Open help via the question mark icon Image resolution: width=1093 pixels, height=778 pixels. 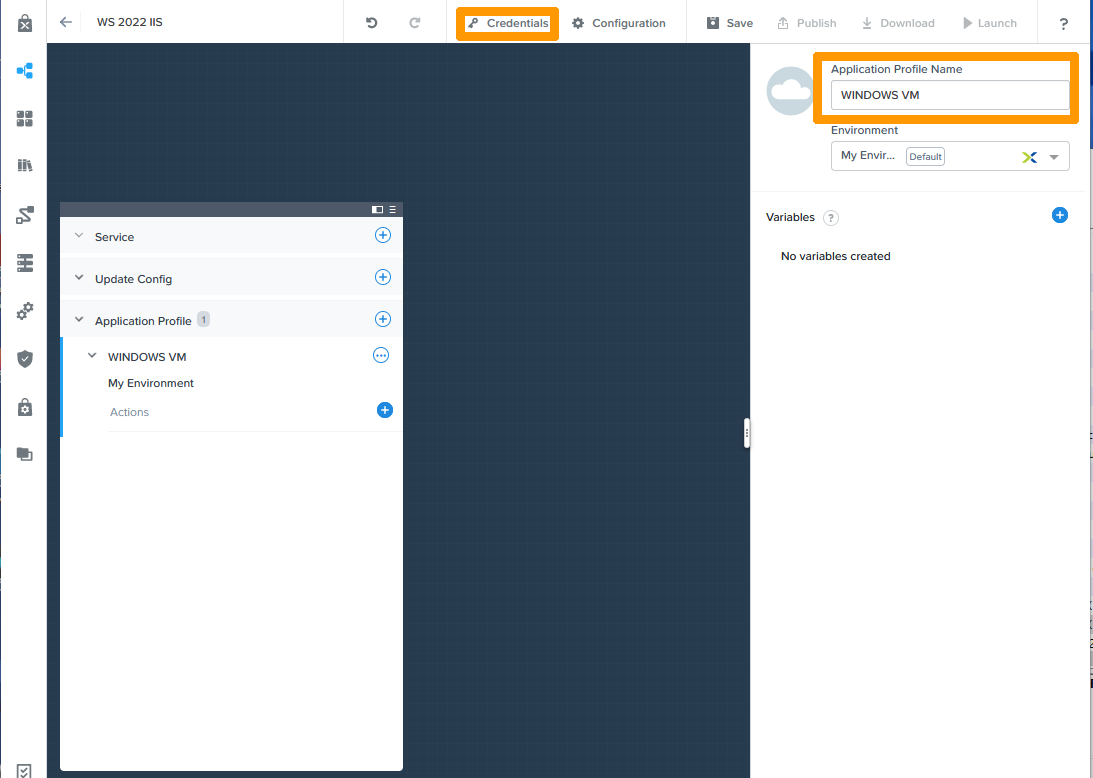click(1063, 24)
